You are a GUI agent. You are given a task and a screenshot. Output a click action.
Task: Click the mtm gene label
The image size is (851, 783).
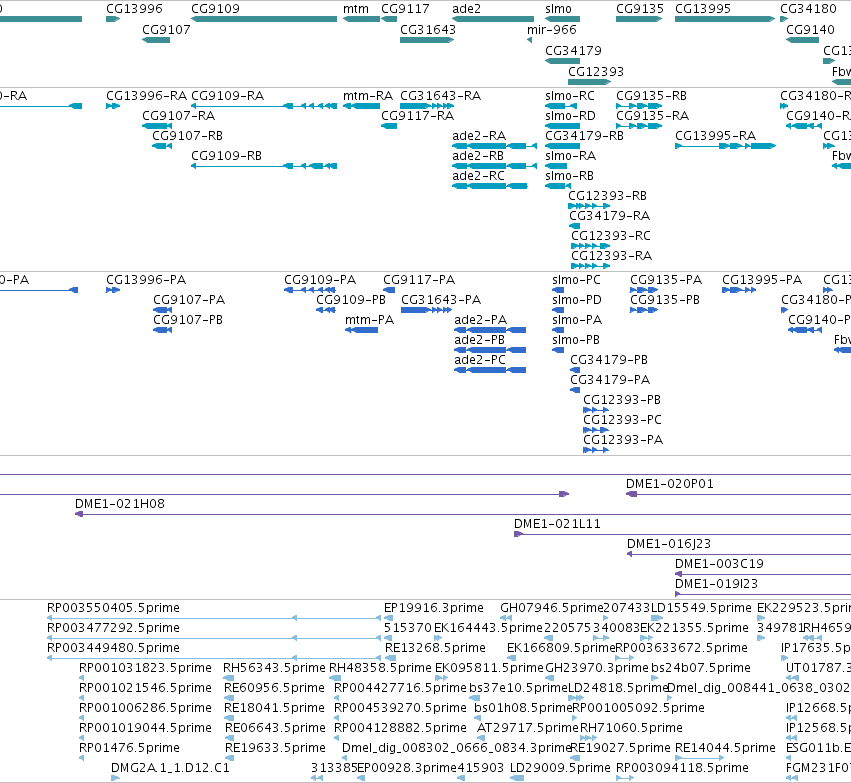click(355, 9)
